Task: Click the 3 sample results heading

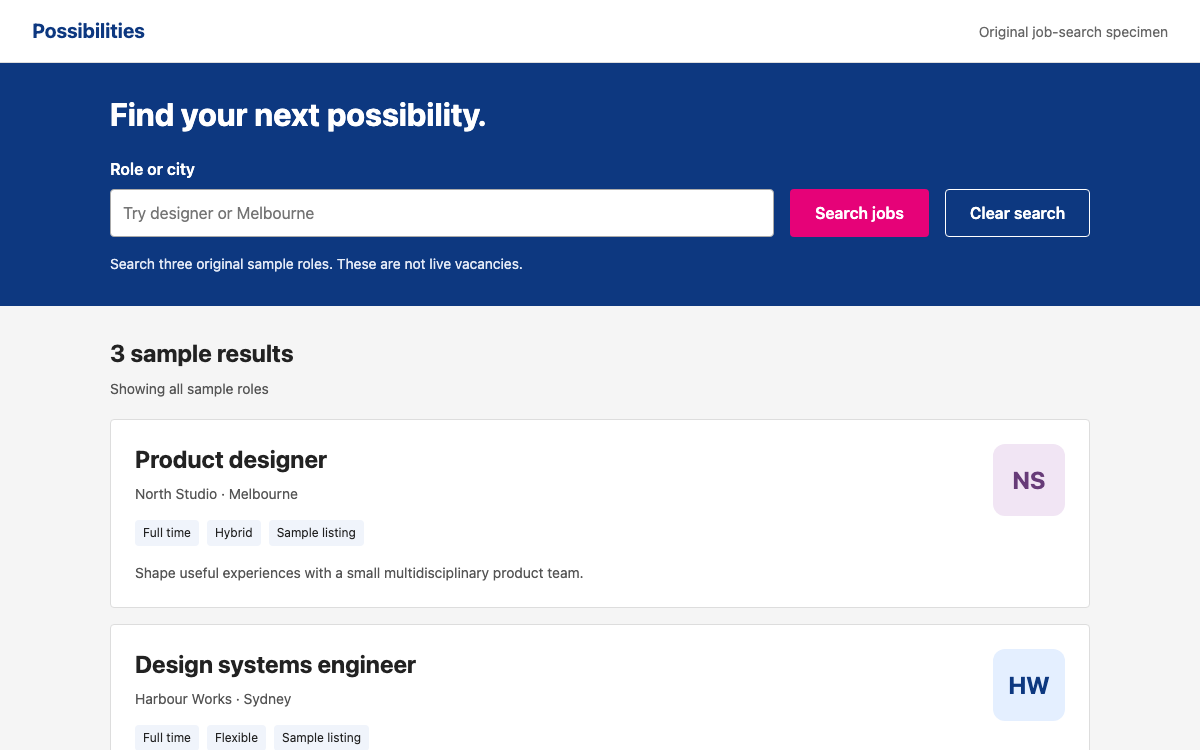Action: 202,354
